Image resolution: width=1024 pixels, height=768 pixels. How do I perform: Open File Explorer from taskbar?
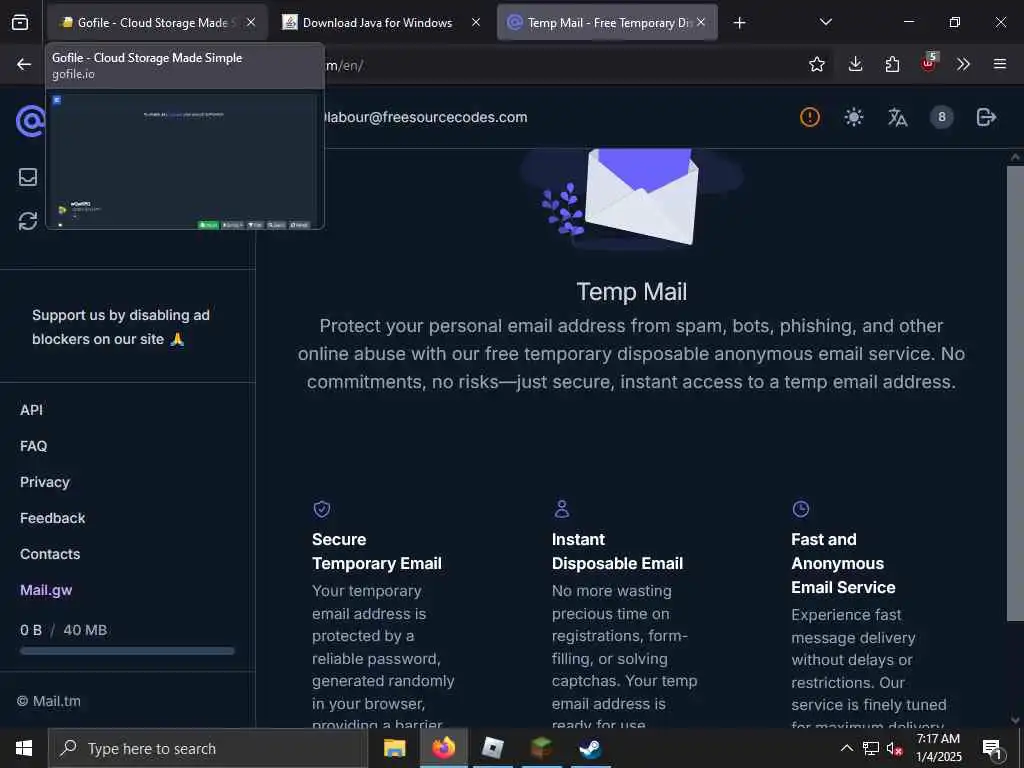point(394,748)
